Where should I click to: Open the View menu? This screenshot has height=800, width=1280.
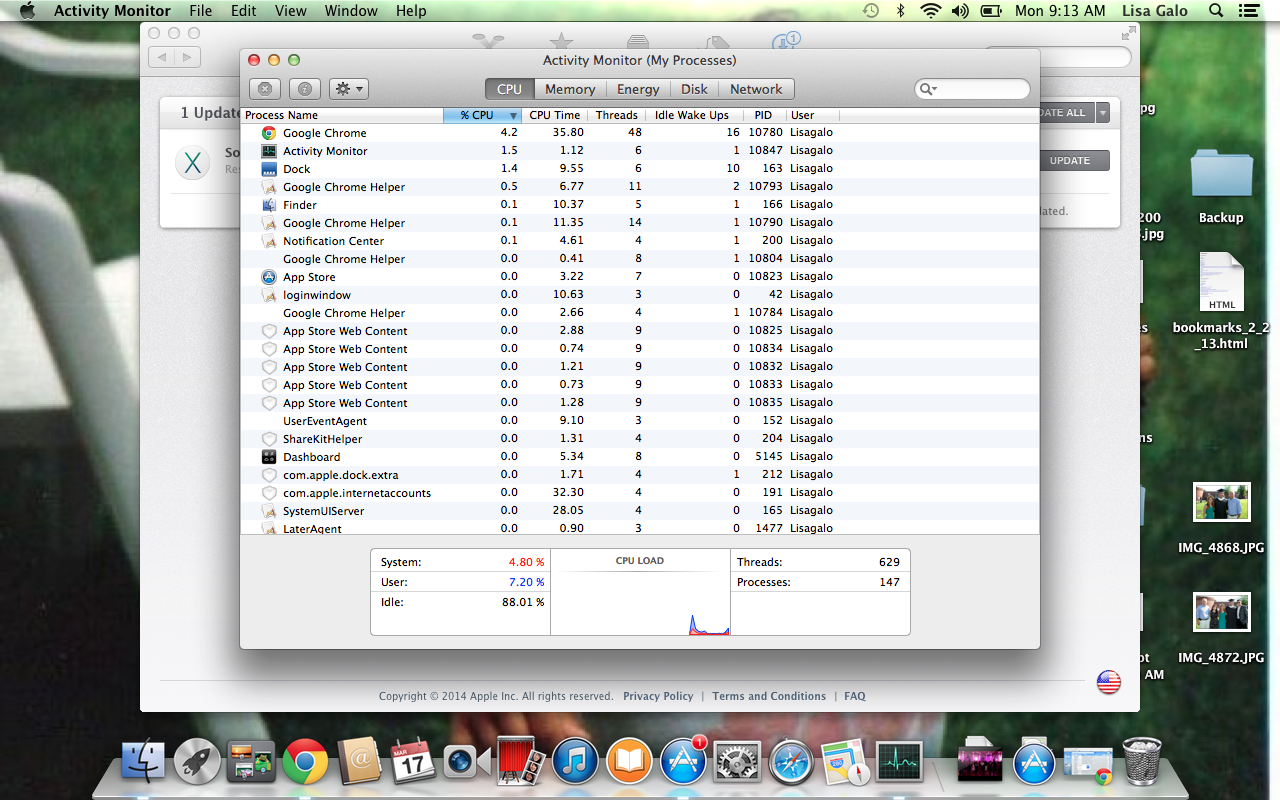click(291, 11)
